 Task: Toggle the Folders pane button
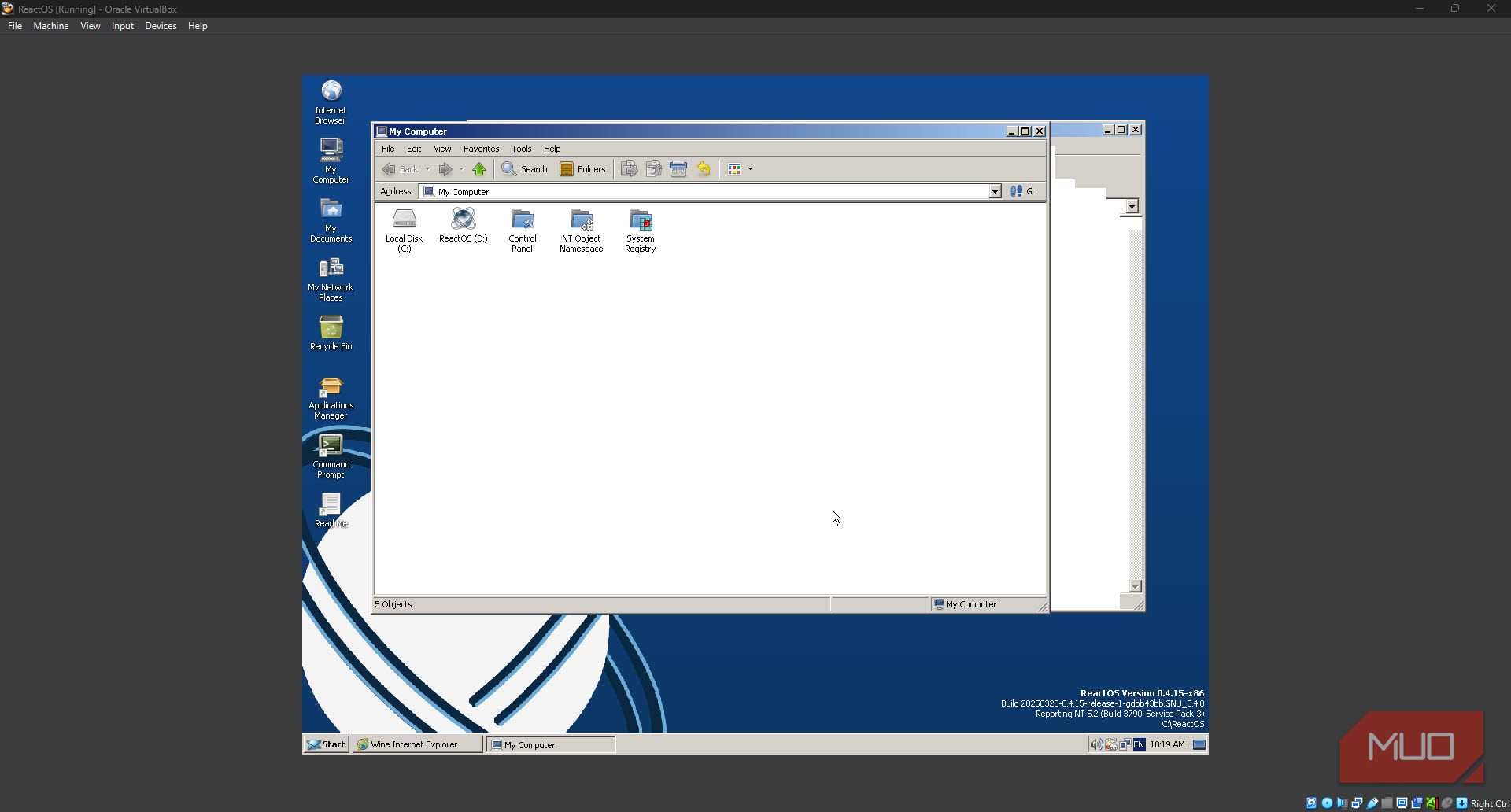click(x=582, y=169)
